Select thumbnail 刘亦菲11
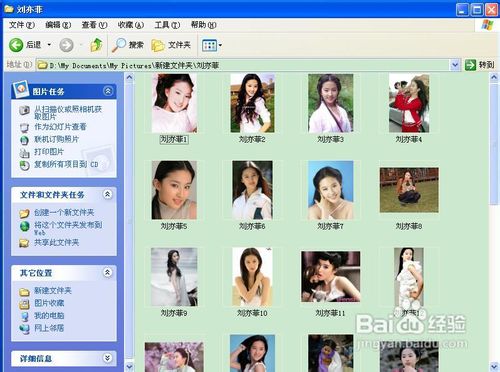The height and width of the screenshot is (372, 500). tap(331, 277)
